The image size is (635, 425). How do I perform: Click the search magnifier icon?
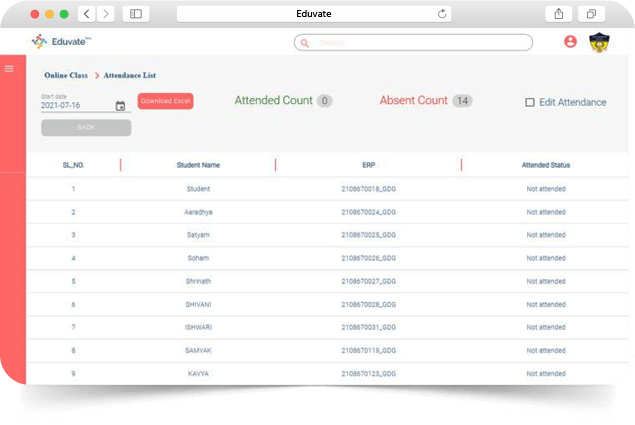click(x=305, y=43)
